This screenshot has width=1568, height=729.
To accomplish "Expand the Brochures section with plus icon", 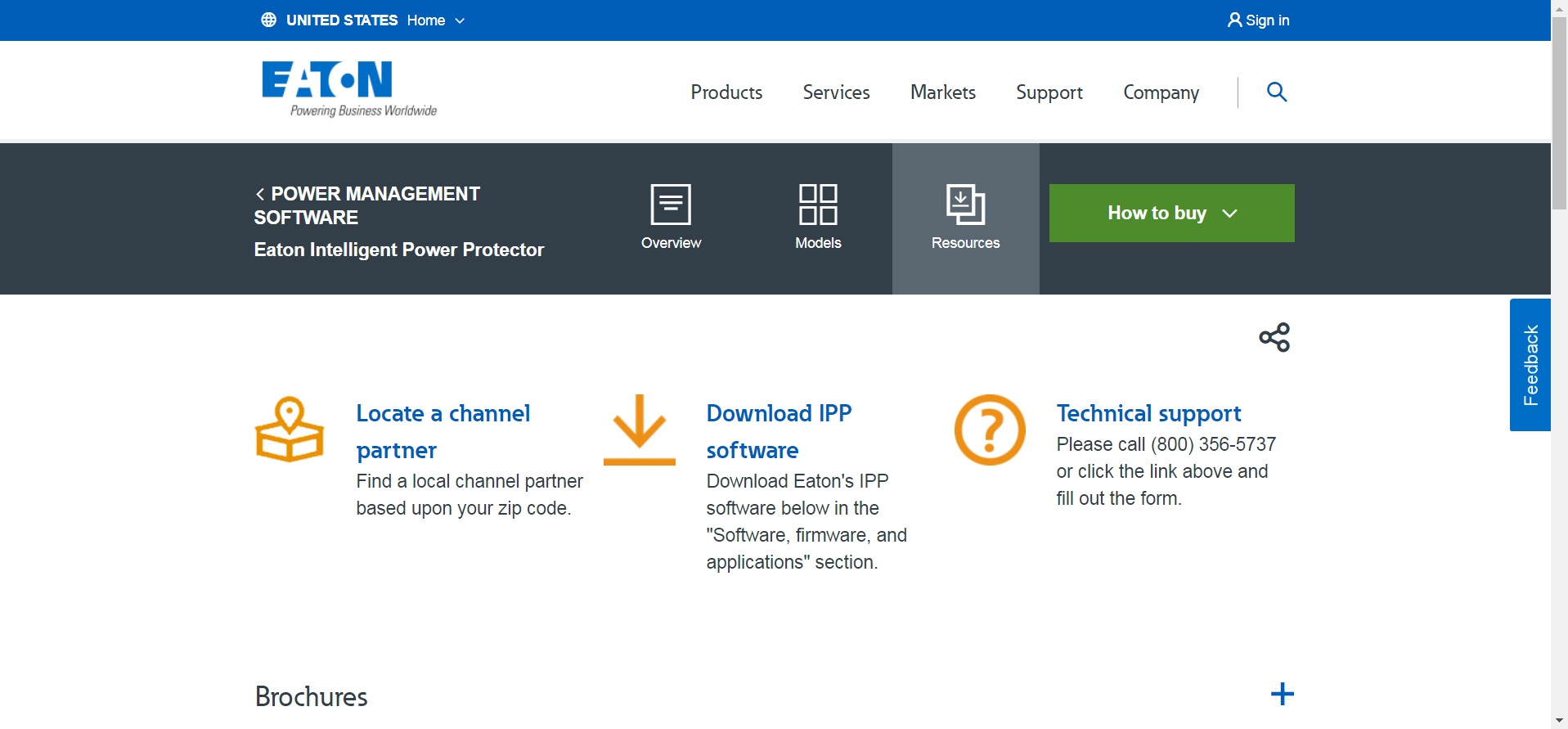I will [x=1282, y=695].
